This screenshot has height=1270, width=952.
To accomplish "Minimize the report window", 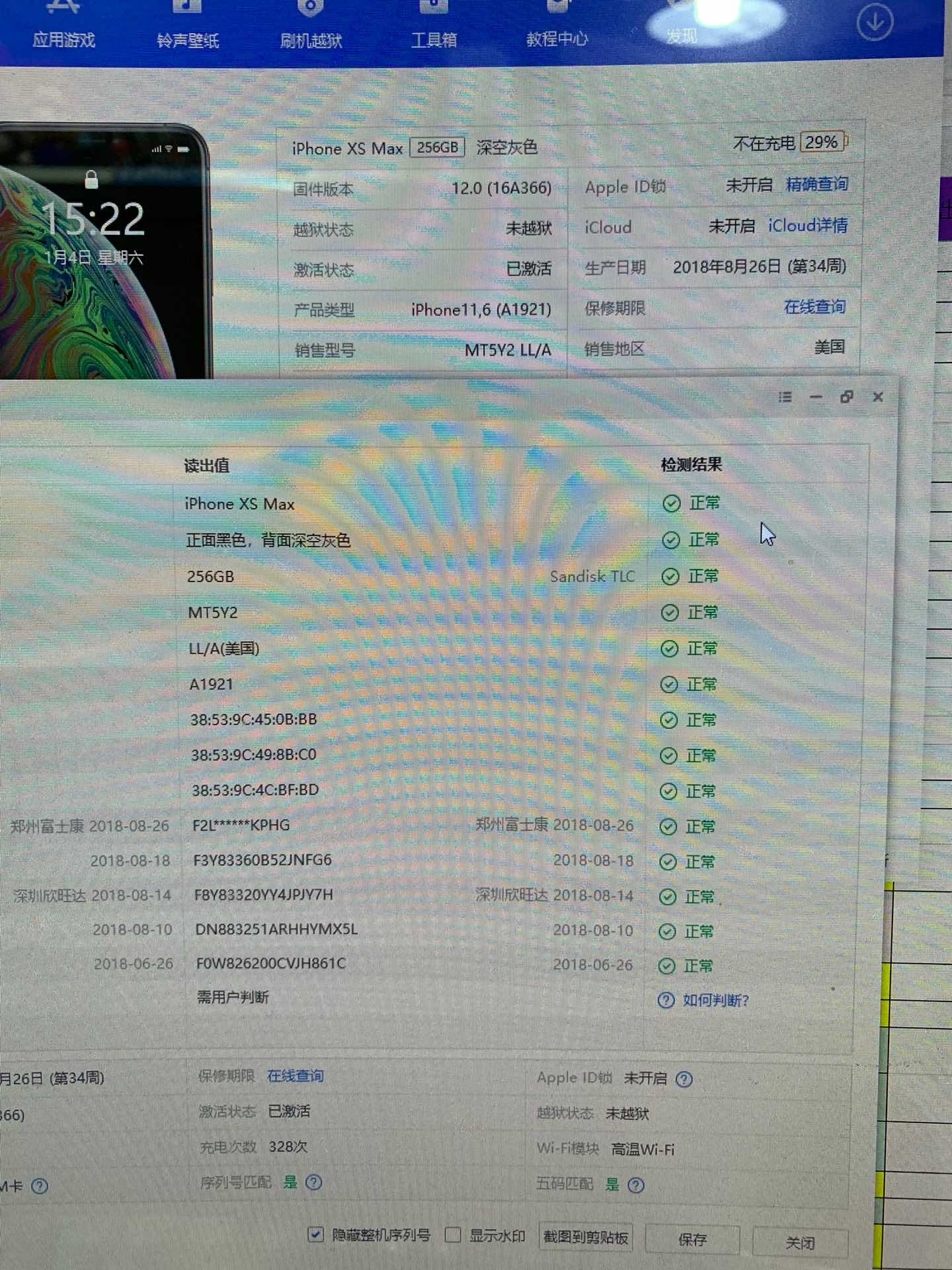I will click(x=816, y=397).
